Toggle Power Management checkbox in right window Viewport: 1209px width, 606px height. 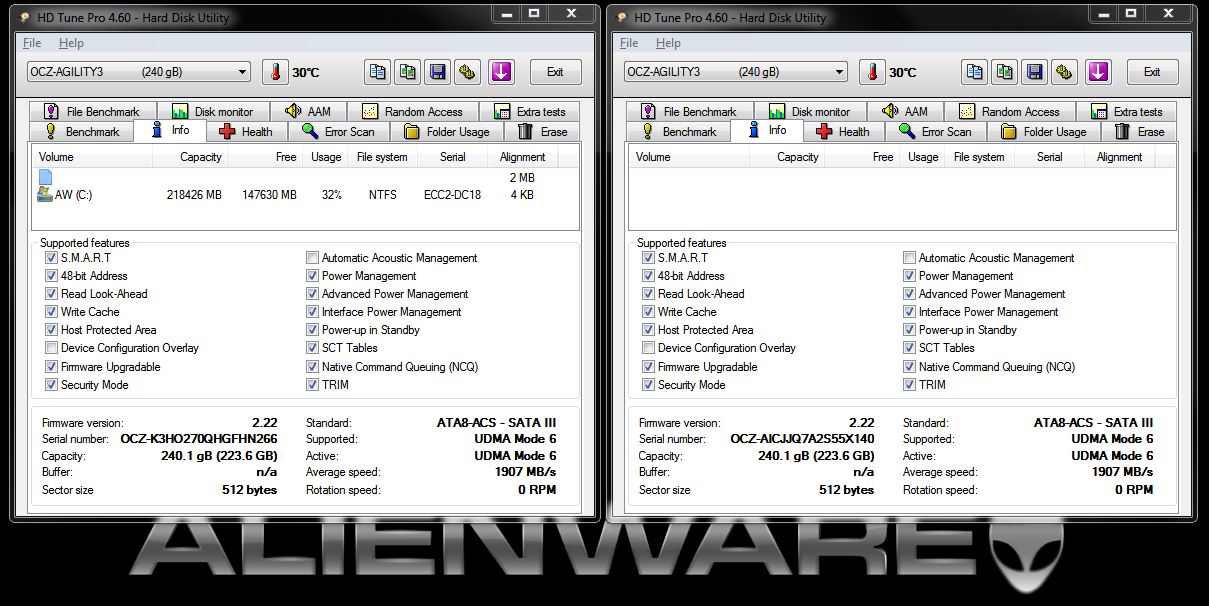pos(909,276)
